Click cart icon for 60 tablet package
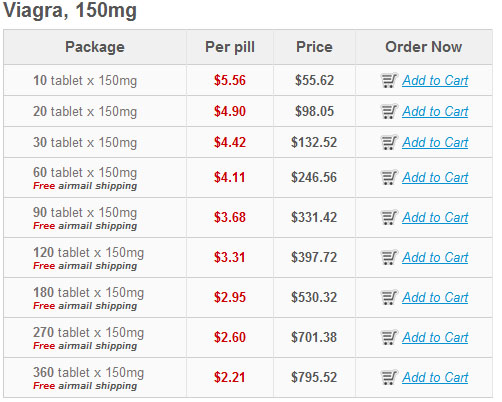 389,177
